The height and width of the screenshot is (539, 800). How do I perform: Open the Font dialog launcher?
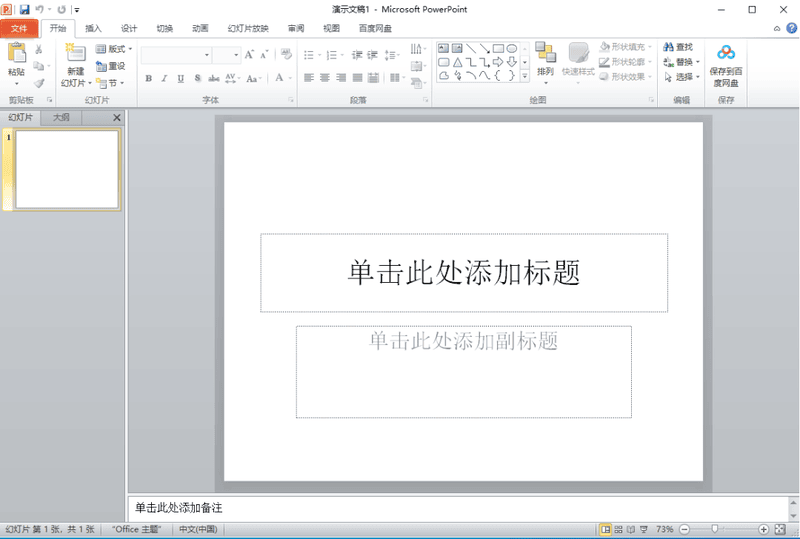tap(291, 100)
